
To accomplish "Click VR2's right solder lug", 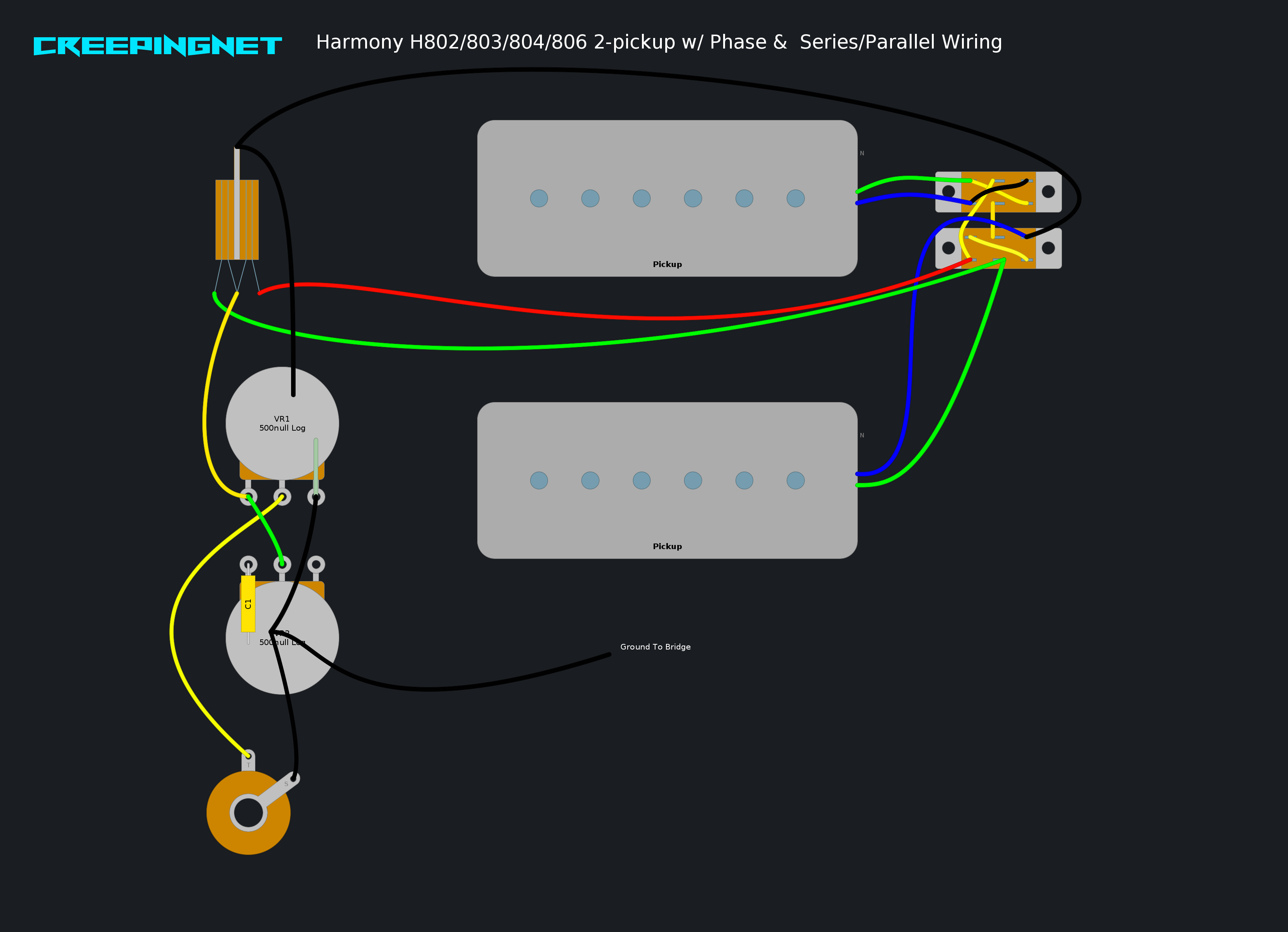I will click(316, 565).
